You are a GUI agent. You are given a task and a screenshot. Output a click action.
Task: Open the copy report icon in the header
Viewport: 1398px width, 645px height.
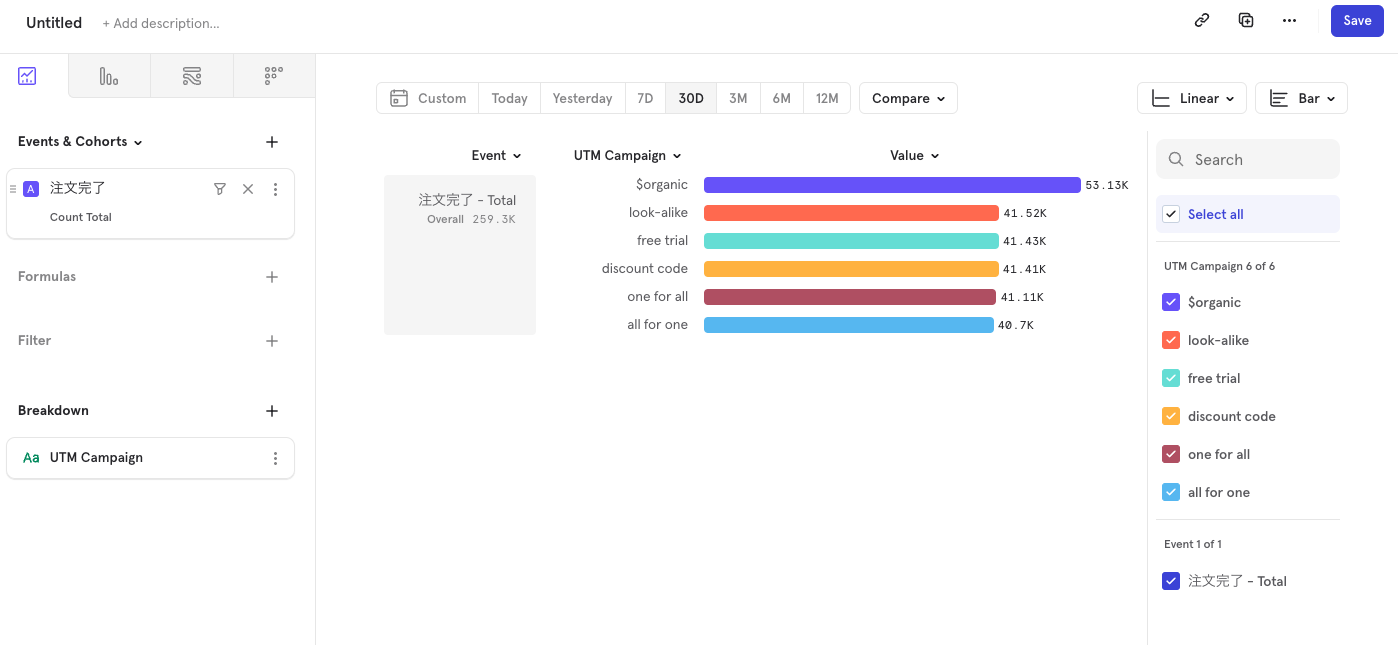click(x=1245, y=20)
